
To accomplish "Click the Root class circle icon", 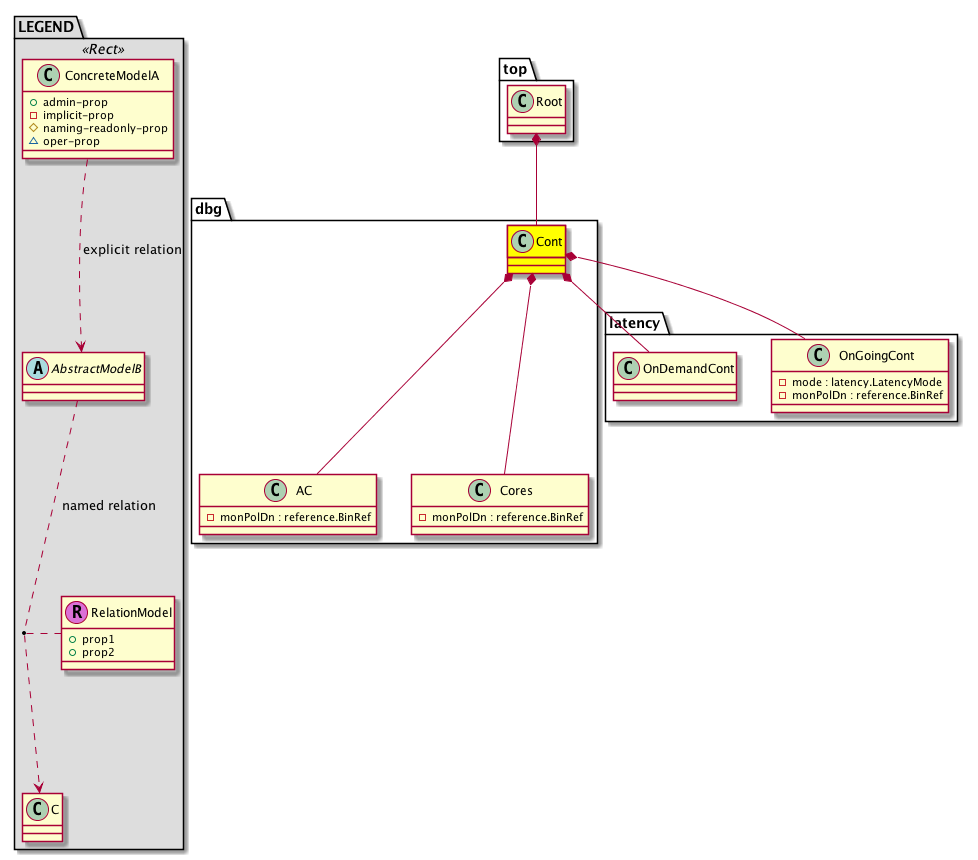I will (521, 100).
